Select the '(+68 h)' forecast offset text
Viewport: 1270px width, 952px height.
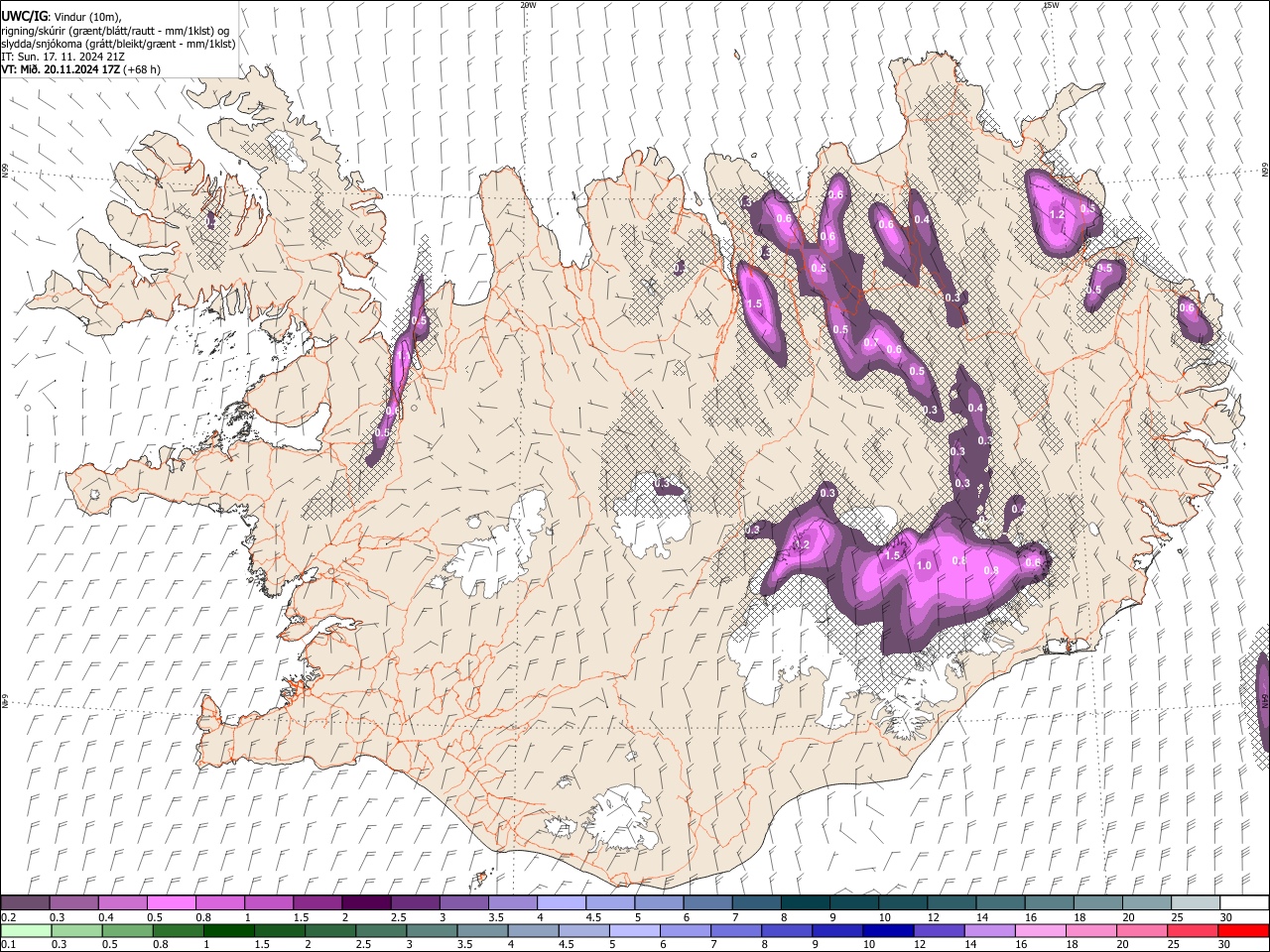click(142, 69)
